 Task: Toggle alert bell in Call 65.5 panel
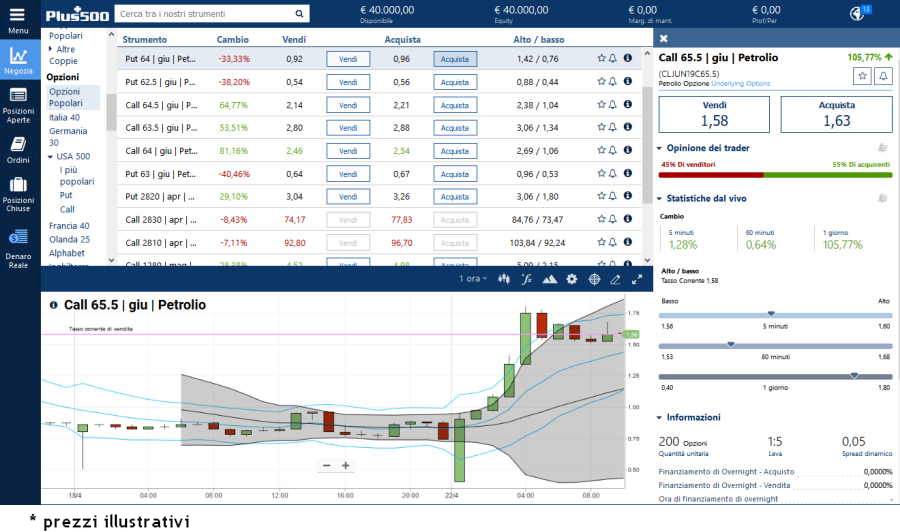point(882,76)
